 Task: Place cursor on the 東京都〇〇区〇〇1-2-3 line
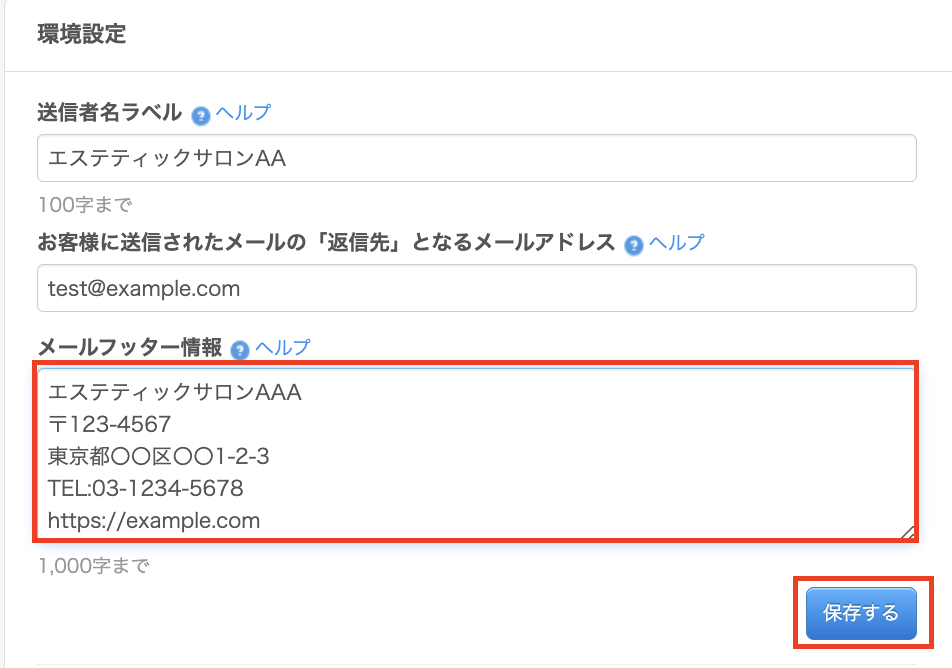click(x=159, y=456)
